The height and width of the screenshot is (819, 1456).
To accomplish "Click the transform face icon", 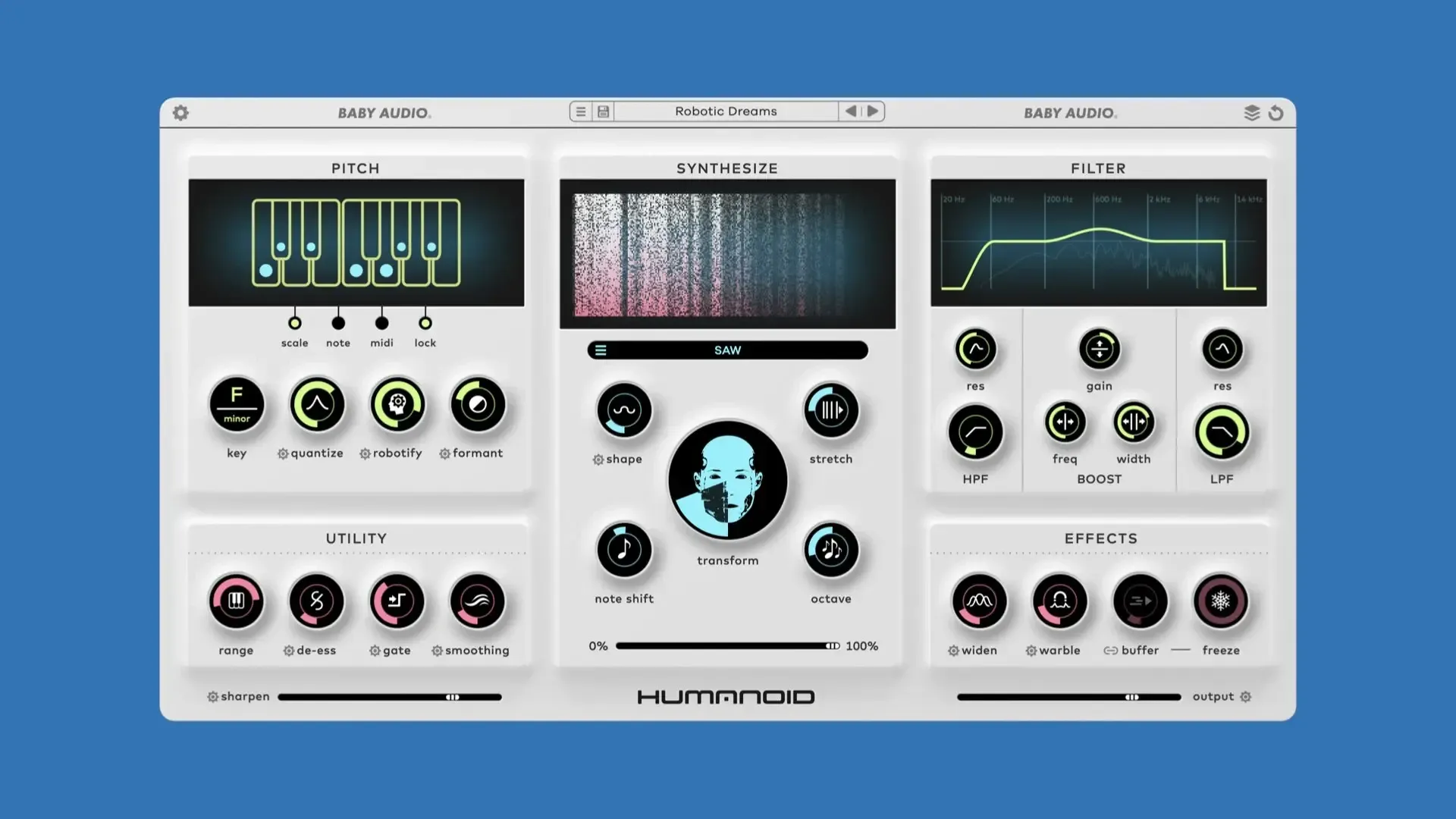I will click(727, 480).
